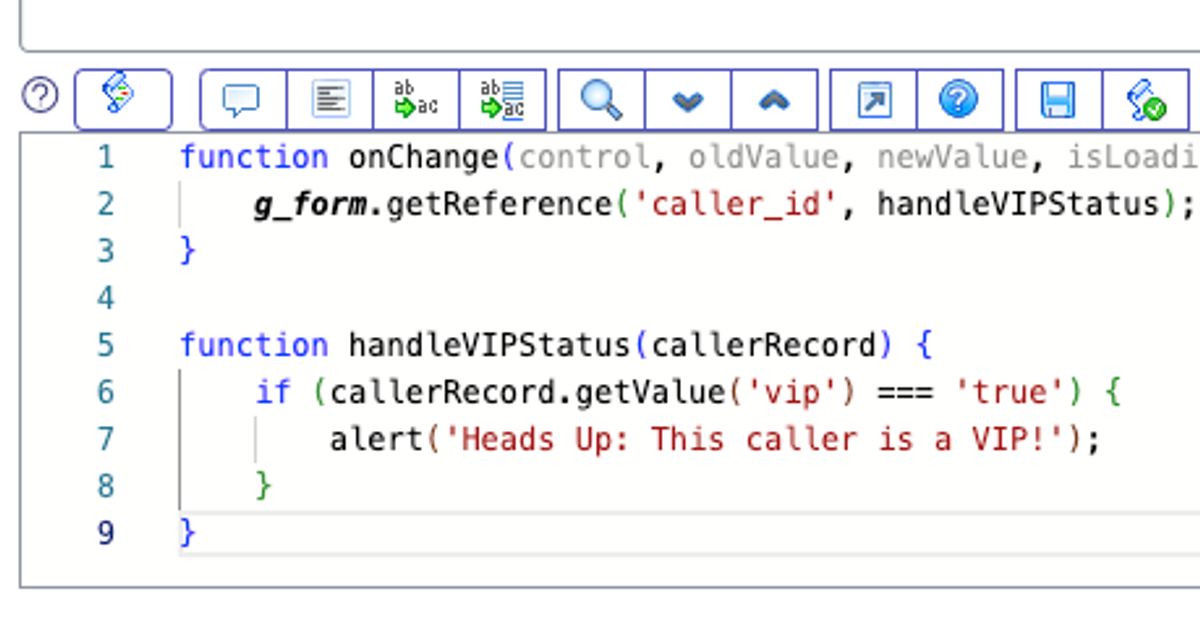This screenshot has width=1200, height=630.
Task: Save the script using the floppy disk icon
Action: tap(1059, 100)
